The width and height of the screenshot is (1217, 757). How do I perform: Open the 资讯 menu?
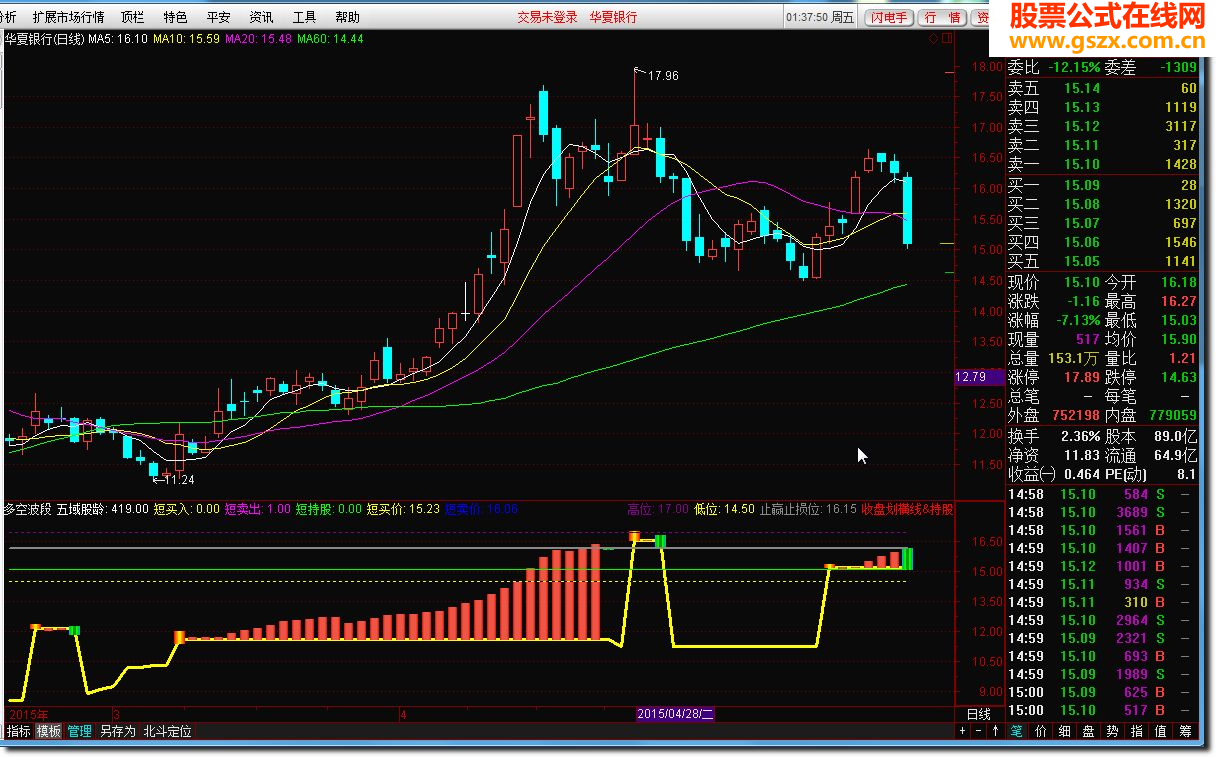click(261, 17)
